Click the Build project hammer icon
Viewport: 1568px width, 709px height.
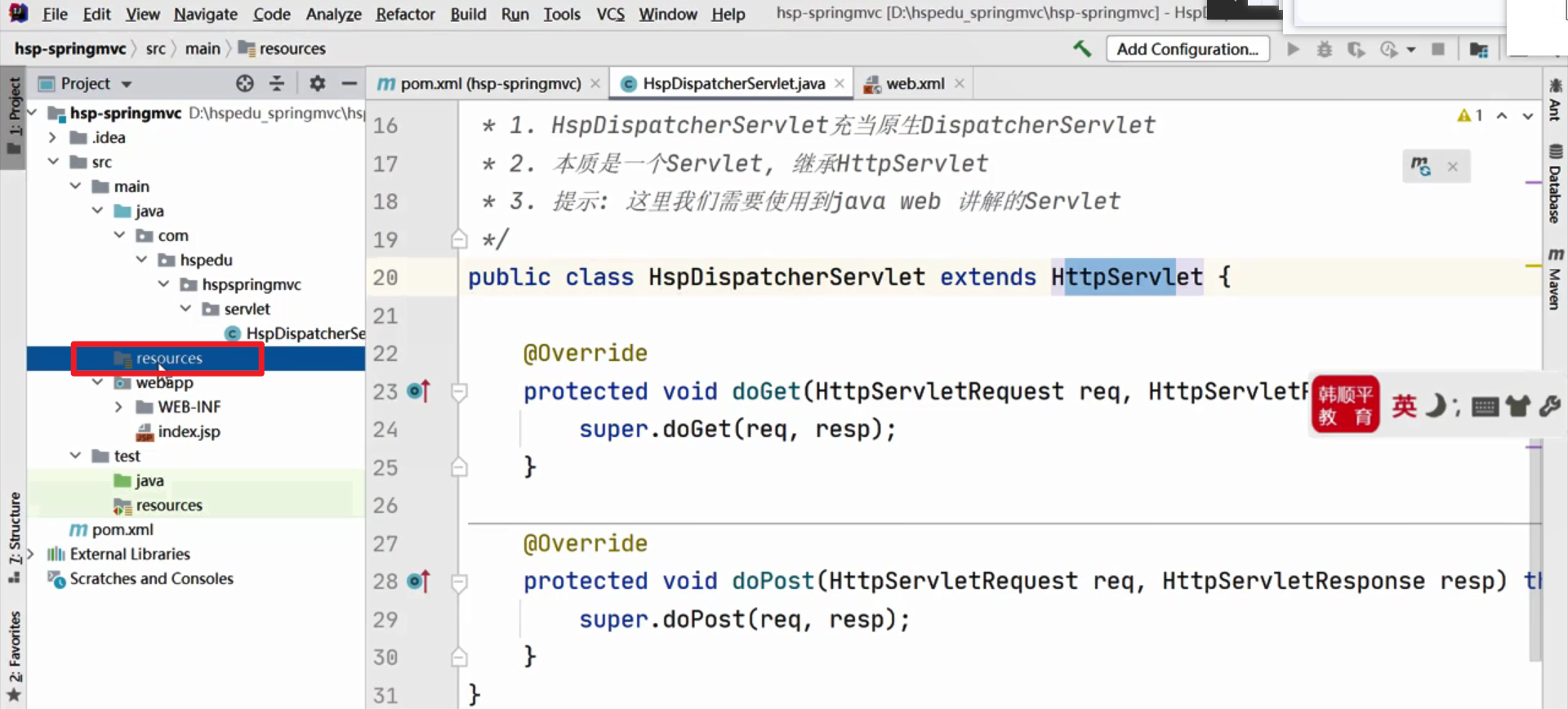click(1082, 49)
